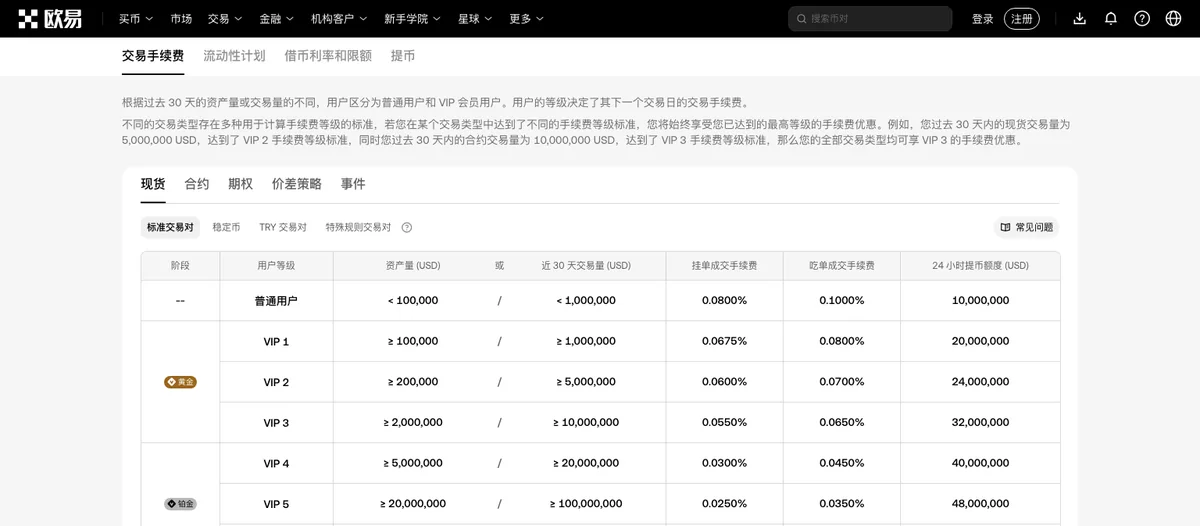Click the 挂单成交手续费 column header
The height and width of the screenshot is (526, 1200).
724,266
